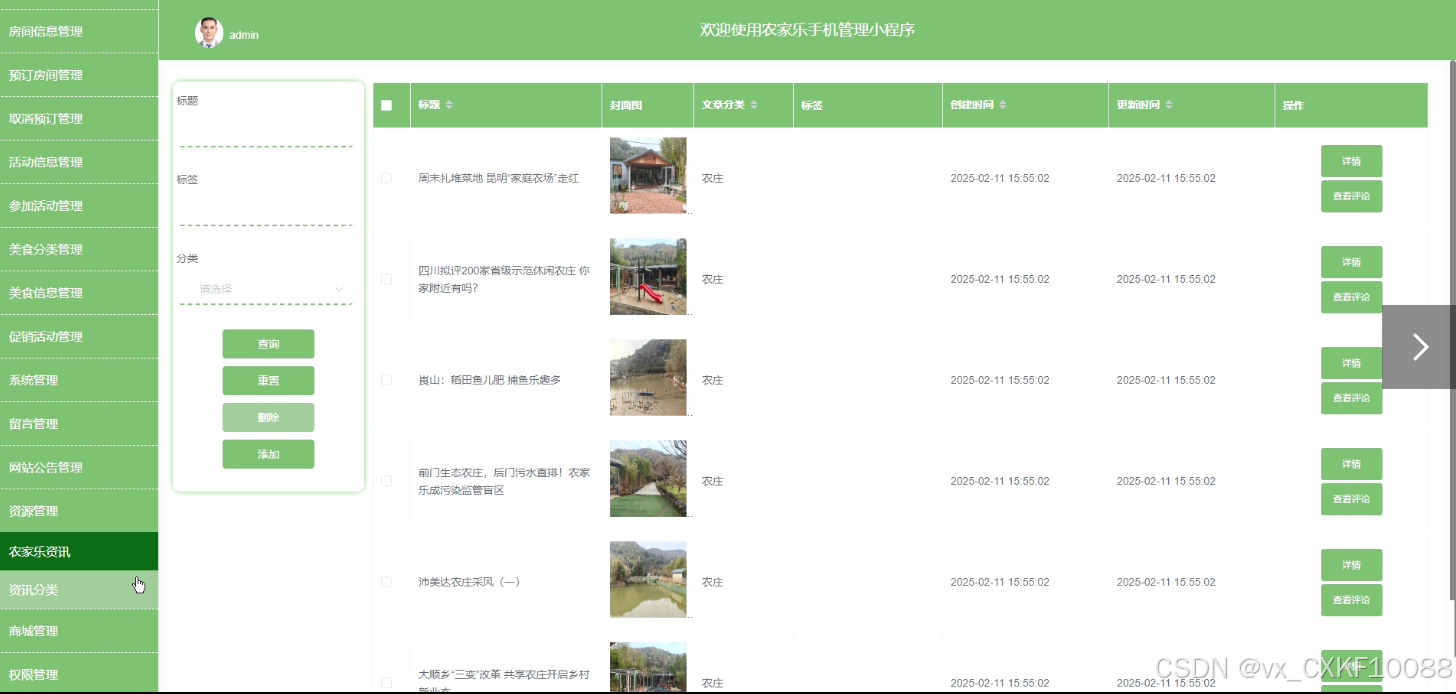Open 房间信息管理 in the sidebar
Screen dimensions: 1456x694
point(79,31)
